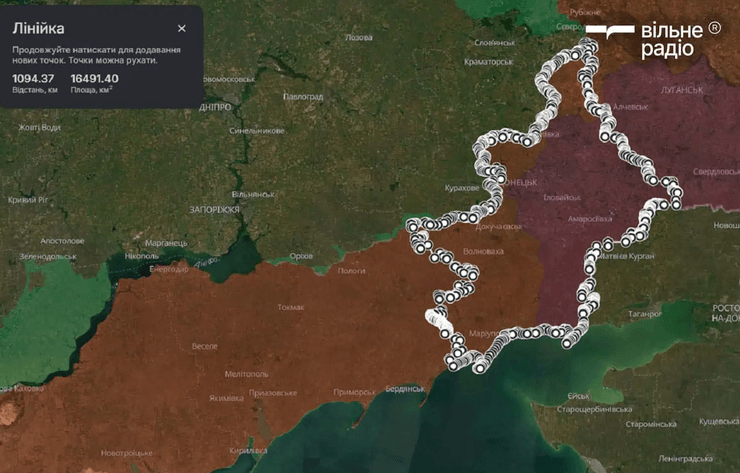
Task: Click the Токмак town label
Action: point(290,307)
